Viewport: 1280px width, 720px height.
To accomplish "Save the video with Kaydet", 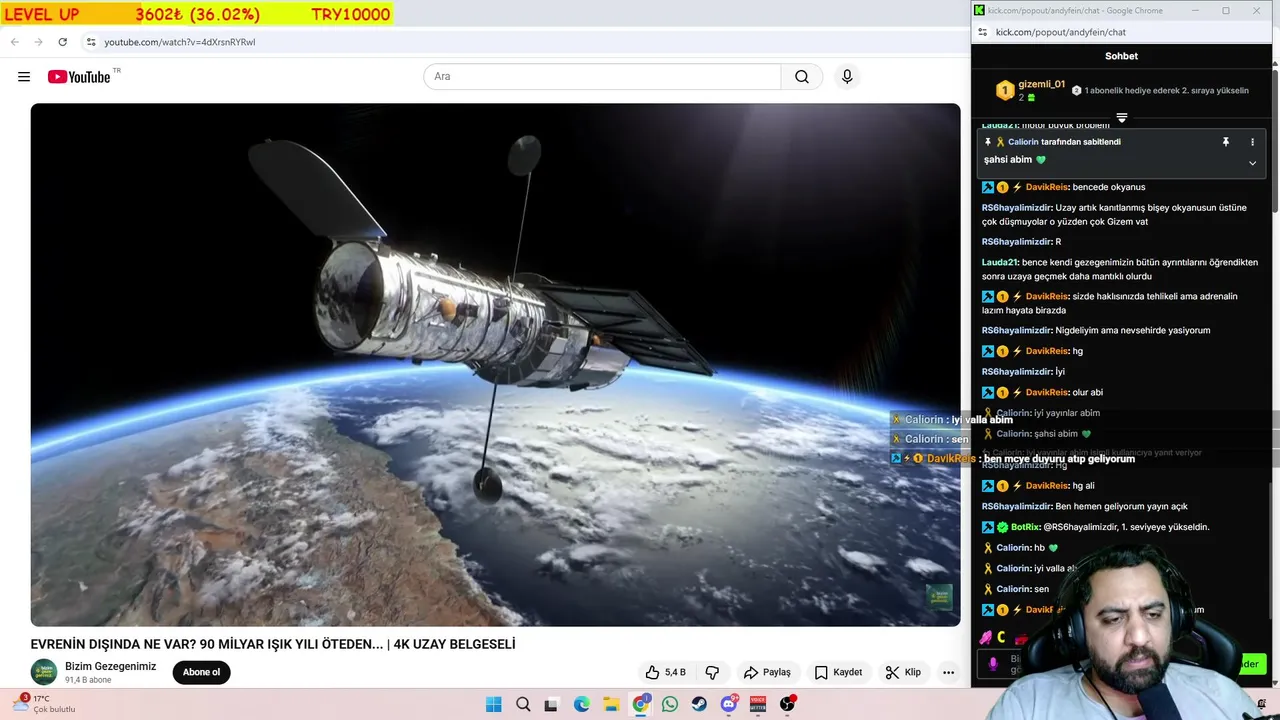I will coord(838,672).
